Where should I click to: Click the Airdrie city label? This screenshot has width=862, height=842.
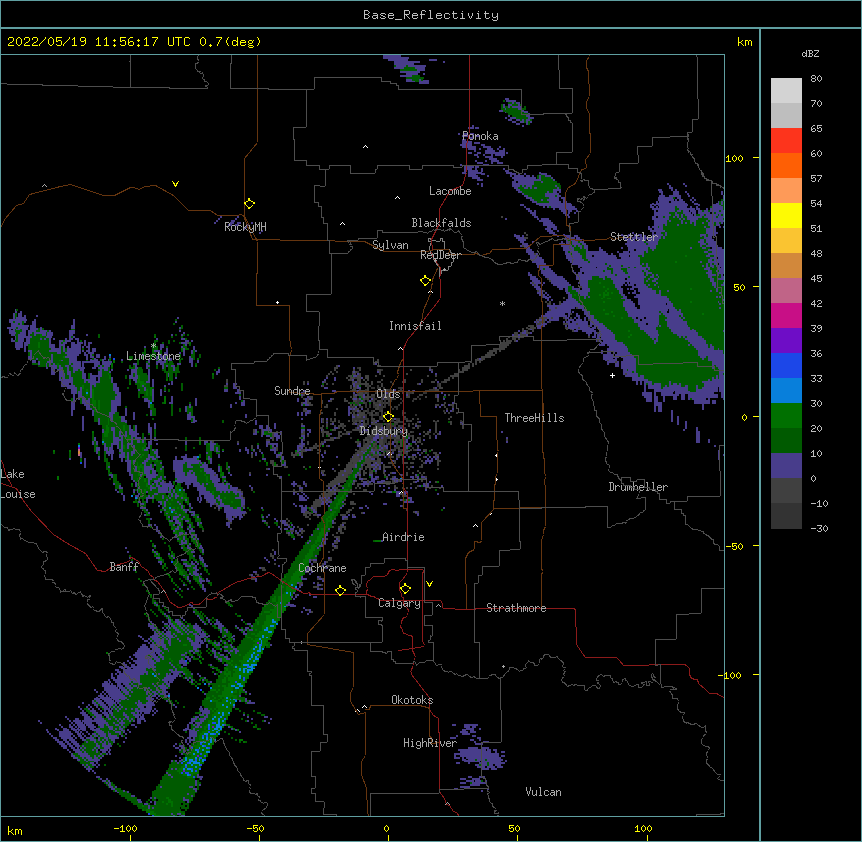point(403,537)
